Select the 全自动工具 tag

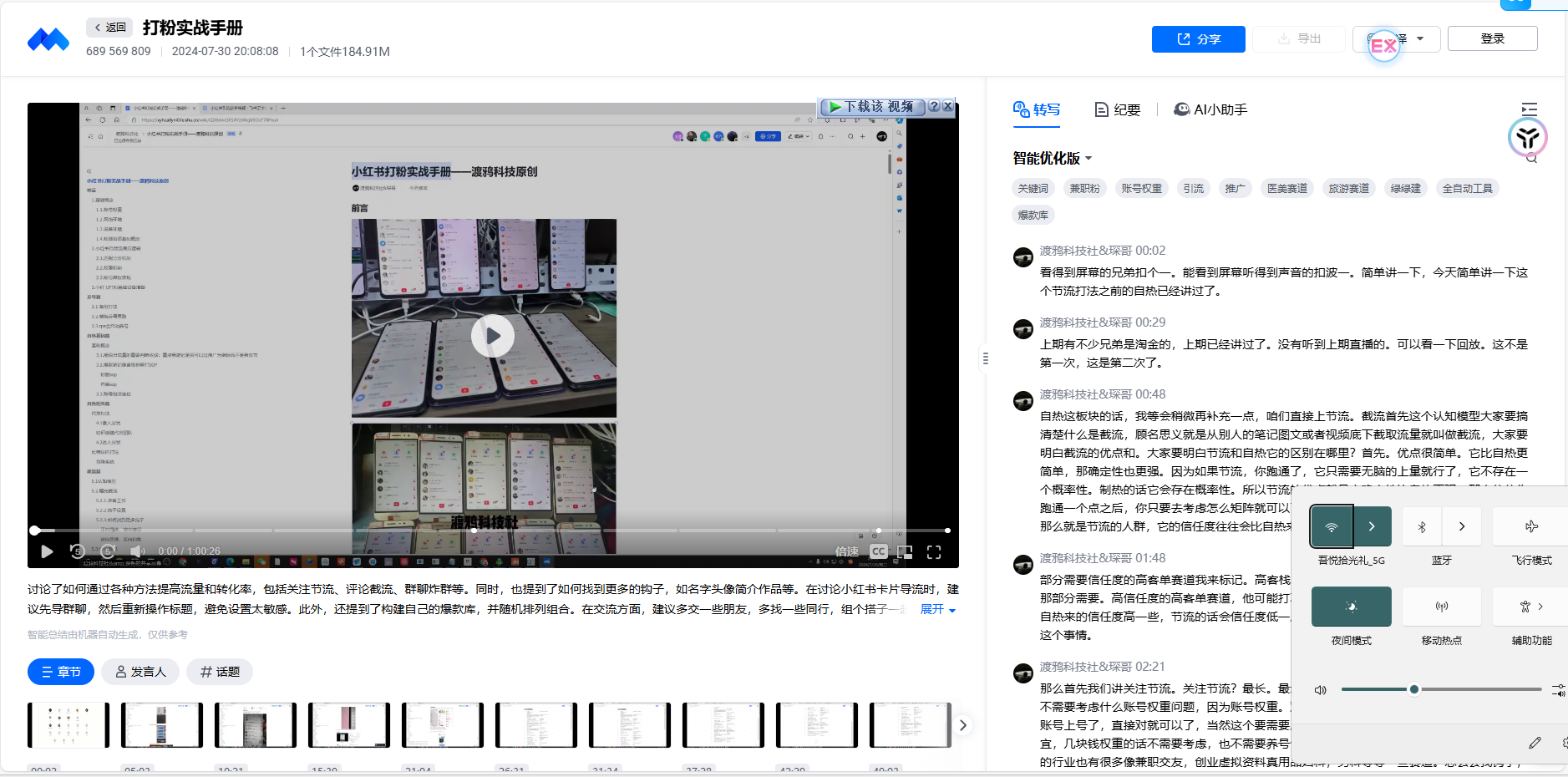click(x=1467, y=188)
